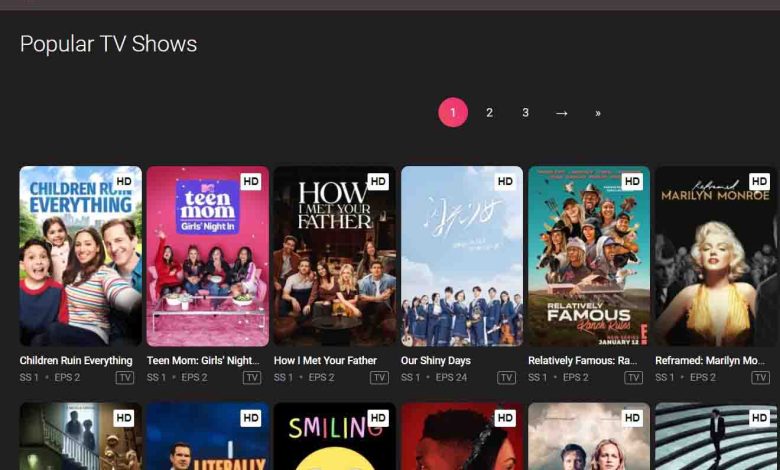The width and height of the screenshot is (780, 470).
Task: Click HD badge on the Literally poster
Action: (251, 418)
